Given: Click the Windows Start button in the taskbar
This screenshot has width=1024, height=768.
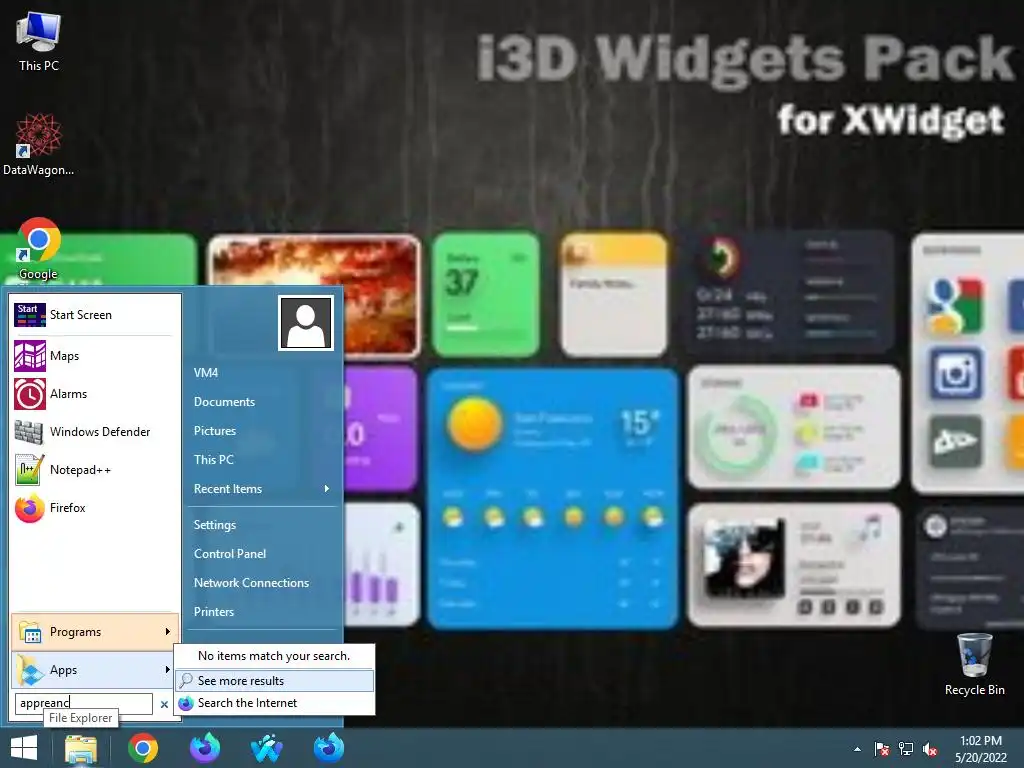Looking at the screenshot, I should point(24,748).
